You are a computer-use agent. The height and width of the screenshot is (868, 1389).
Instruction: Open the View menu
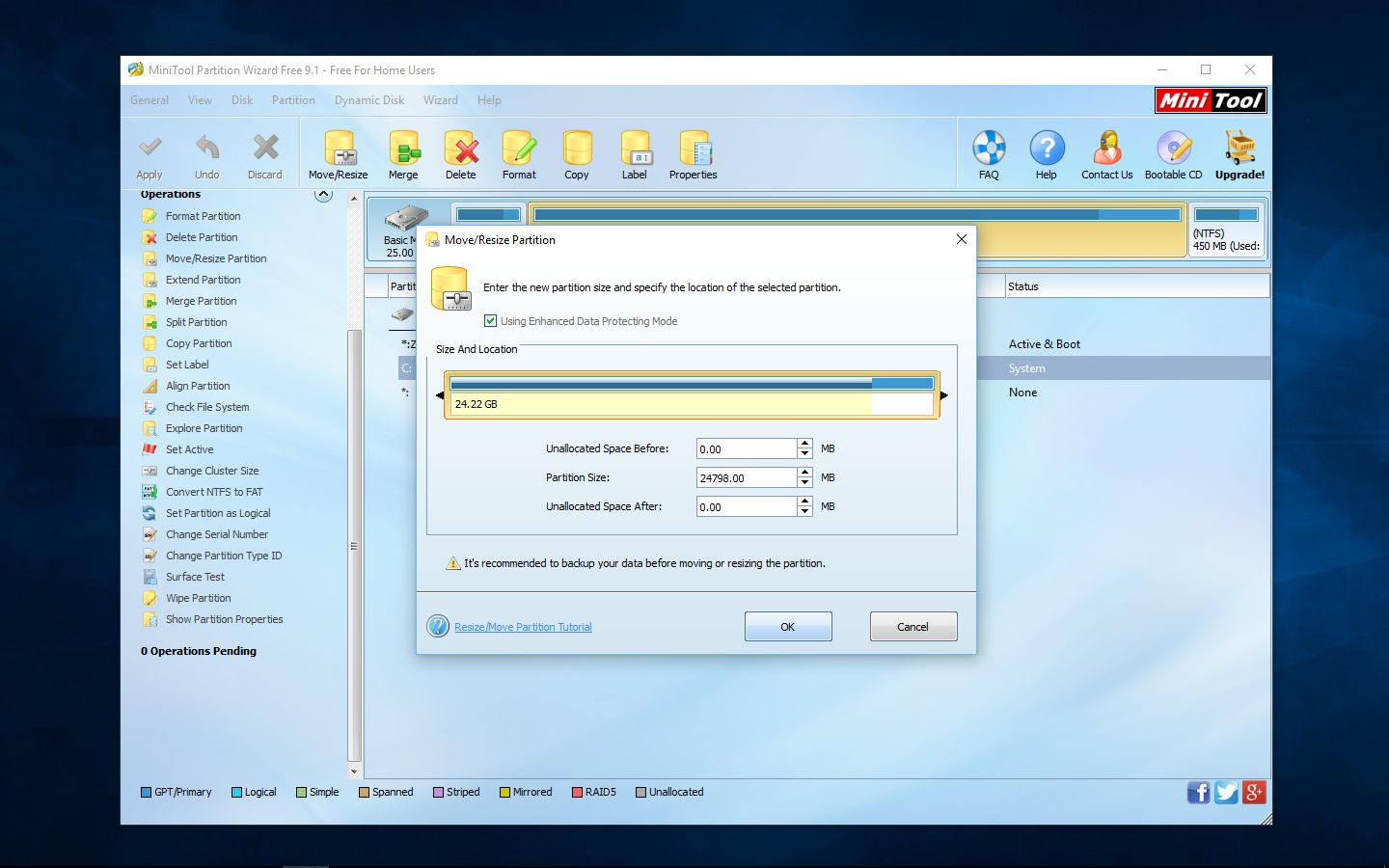pyautogui.click(x=200, y=100)
